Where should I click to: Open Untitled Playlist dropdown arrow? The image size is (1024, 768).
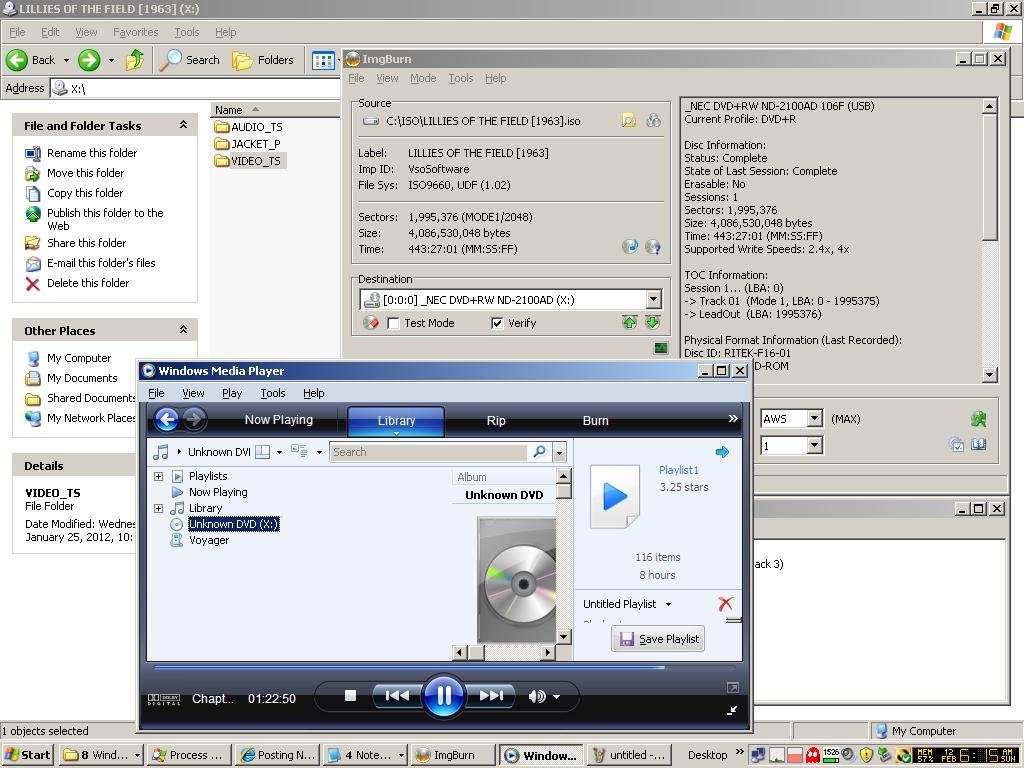pos(668,605)
